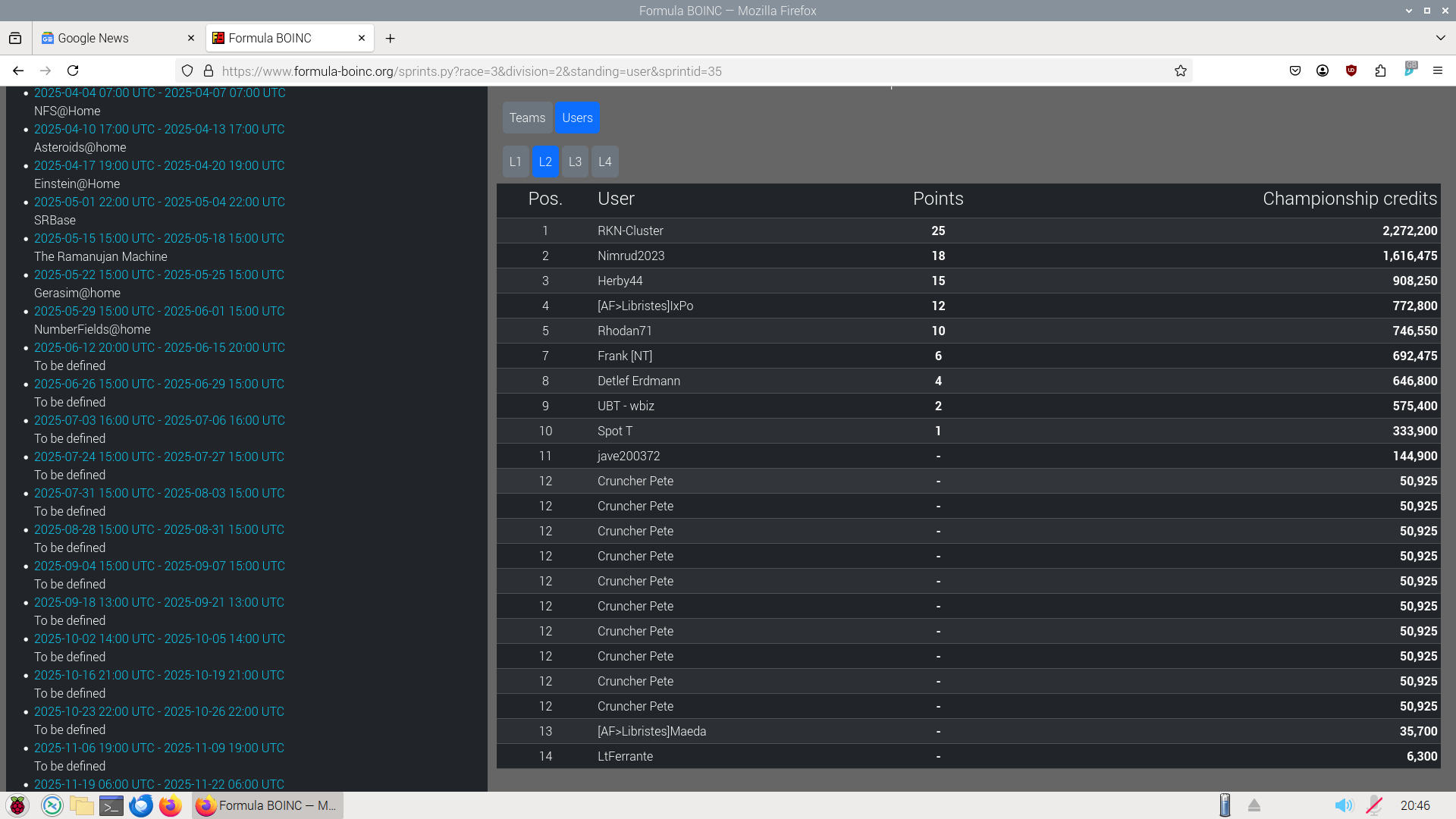Open the 2025-05-01 SRBase sprint link
This screenshot has height=819, width=1456.
tap(159, 202)
